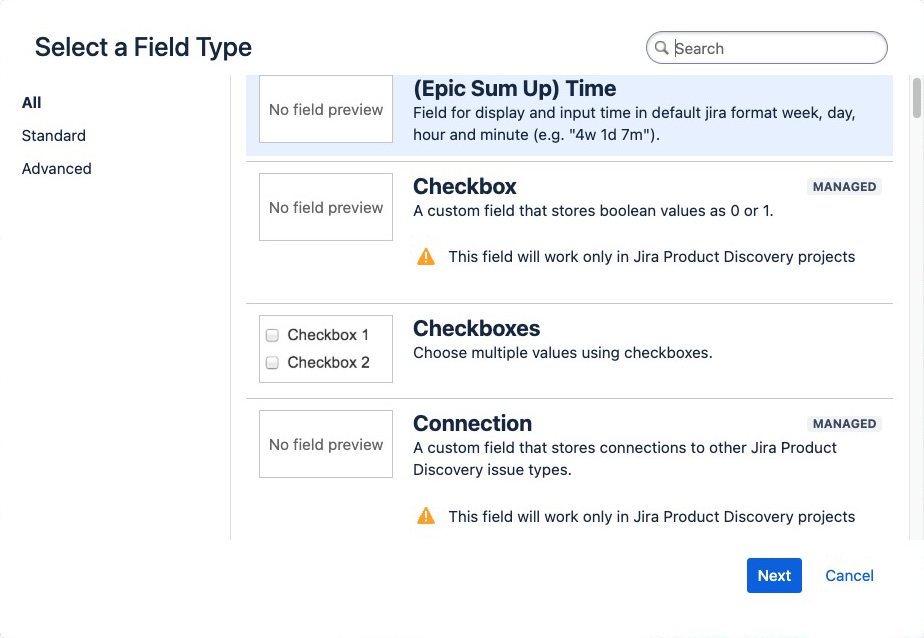Filter by Standard field types
Viewport: 924px width, 638px height.
[54, 136]
